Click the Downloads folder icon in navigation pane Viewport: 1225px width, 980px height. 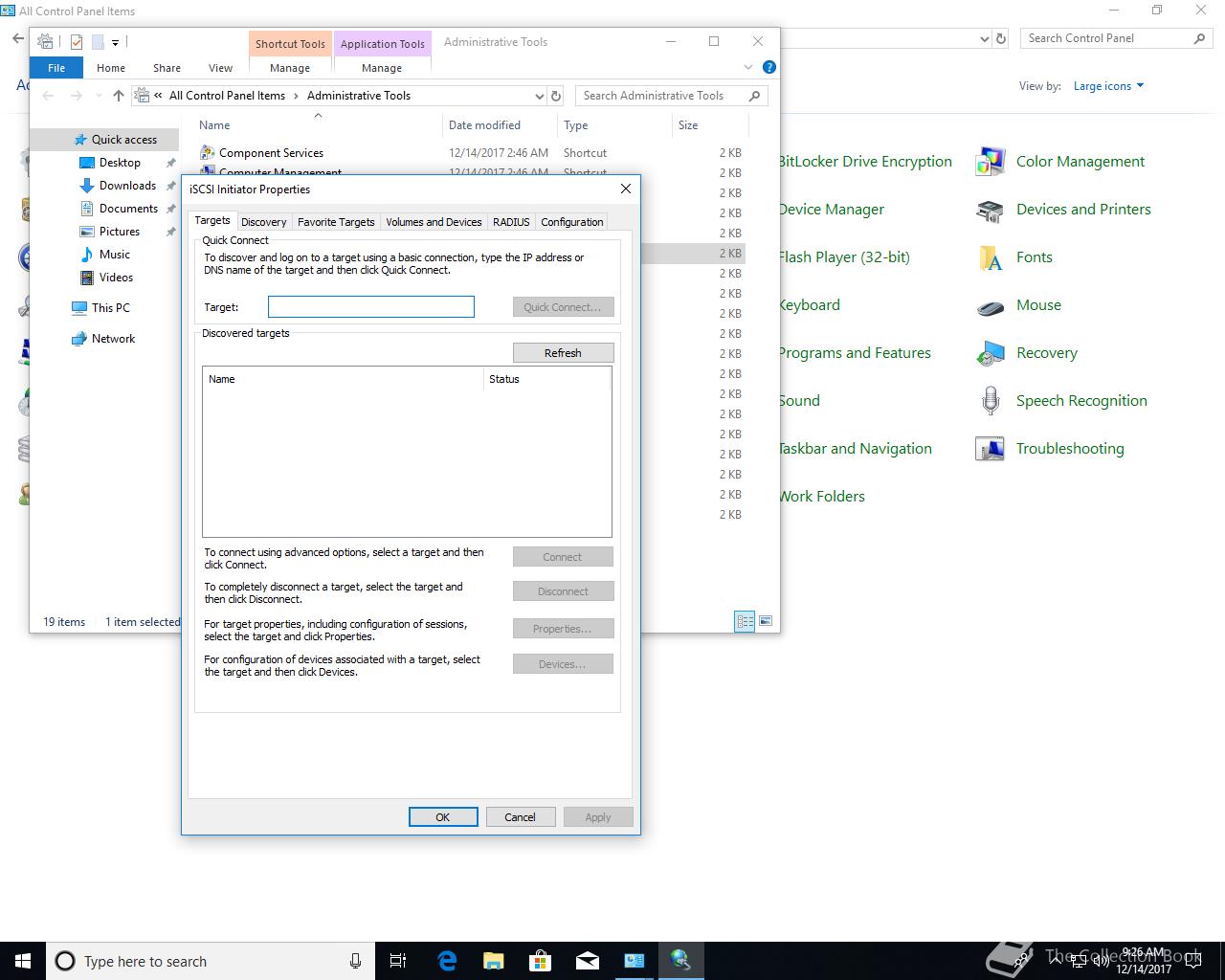click(x=87, y=186)
